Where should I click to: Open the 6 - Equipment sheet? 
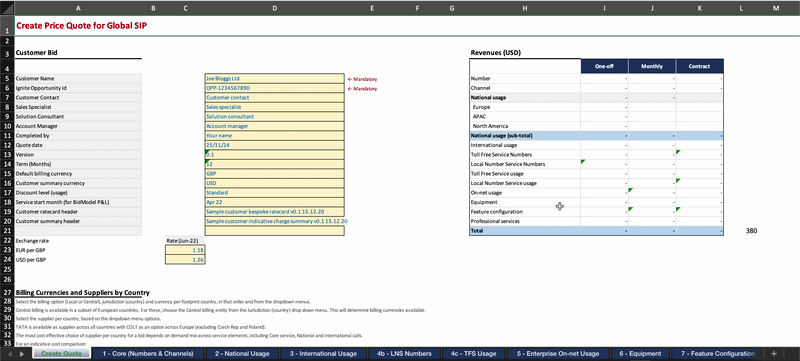click(x=640, y=353)
